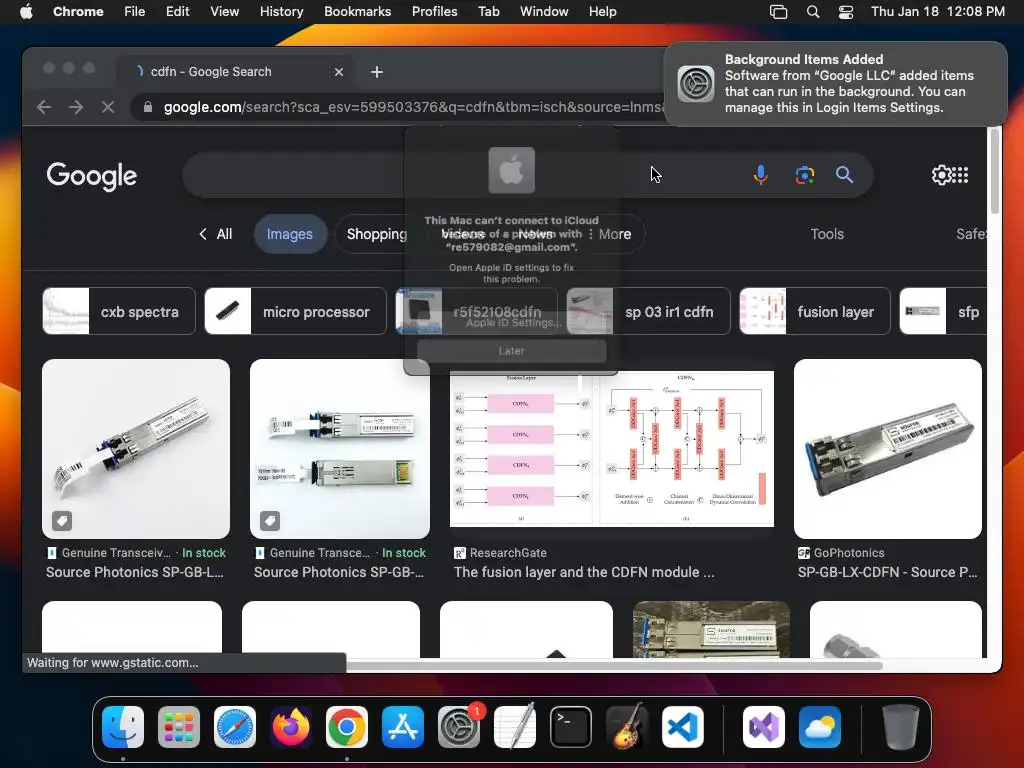Open the Google apps grid icon
1024x768 pixels.
(x=961, y=175)
